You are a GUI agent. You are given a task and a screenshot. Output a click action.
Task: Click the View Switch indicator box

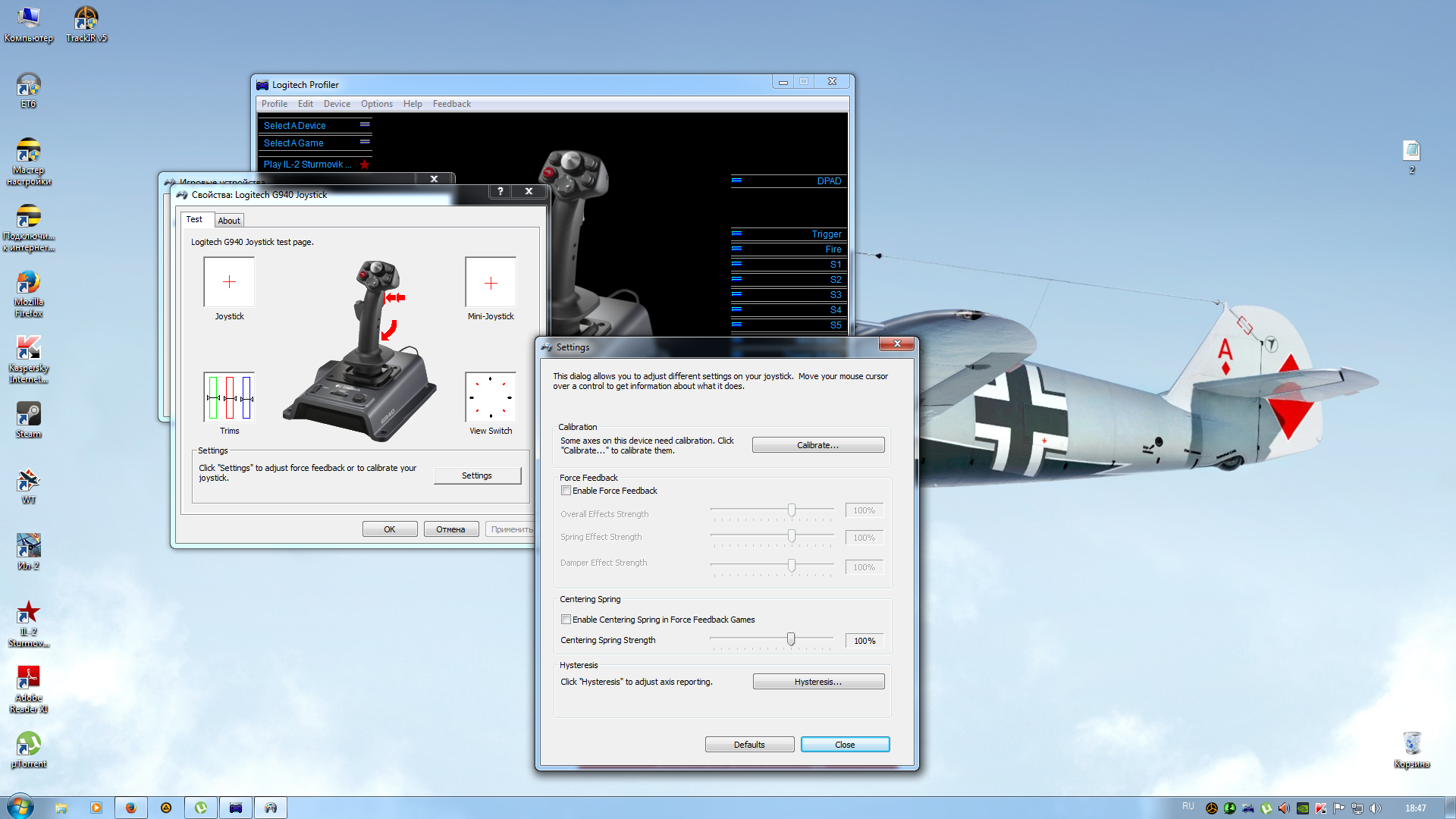click(x=491, y=397)
